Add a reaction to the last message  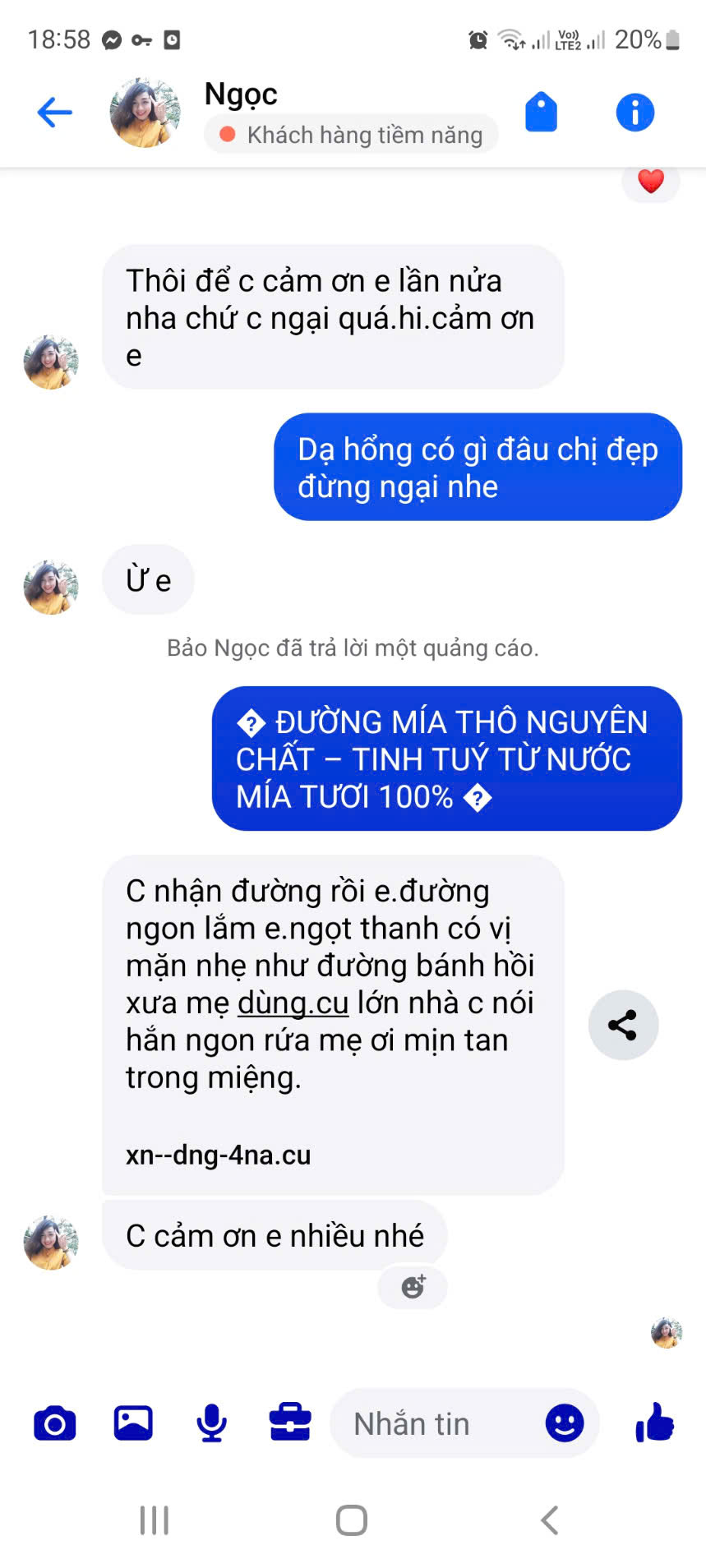coord(413,1287)
